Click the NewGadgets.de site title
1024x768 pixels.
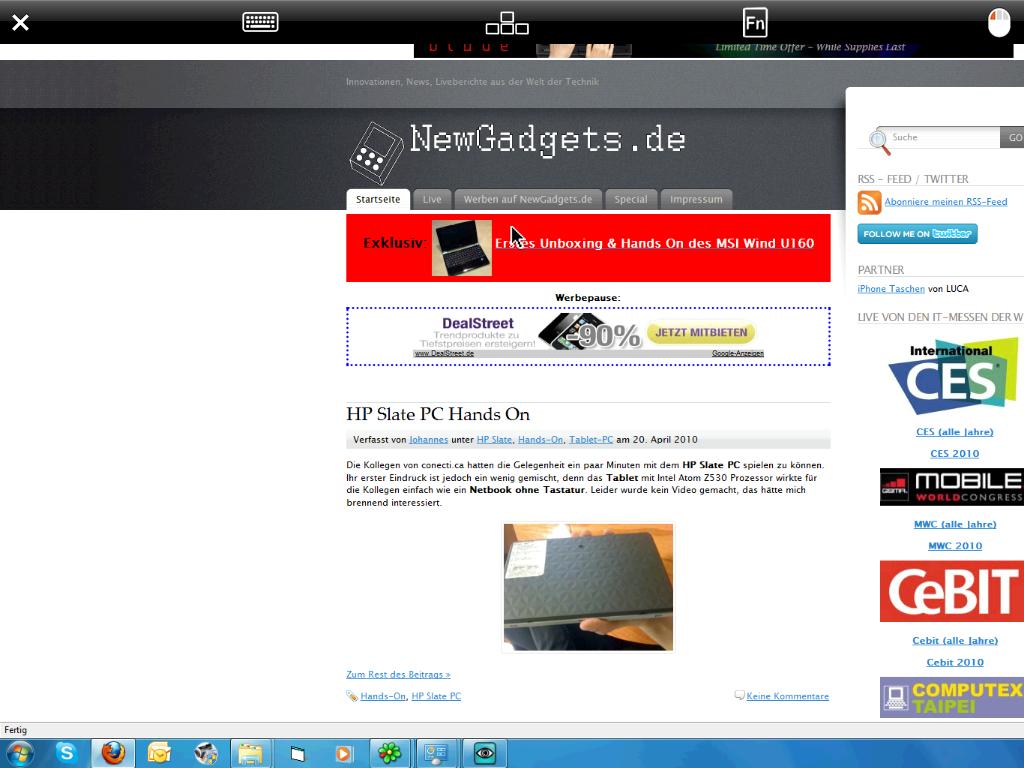coord(547,140)
